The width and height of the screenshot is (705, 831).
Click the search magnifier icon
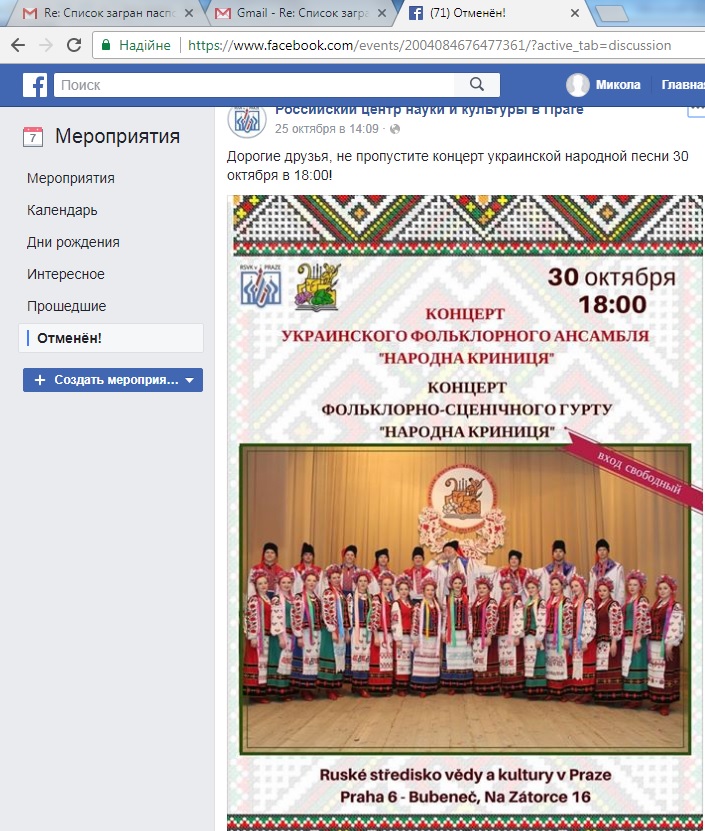click(x=477, y=85)
